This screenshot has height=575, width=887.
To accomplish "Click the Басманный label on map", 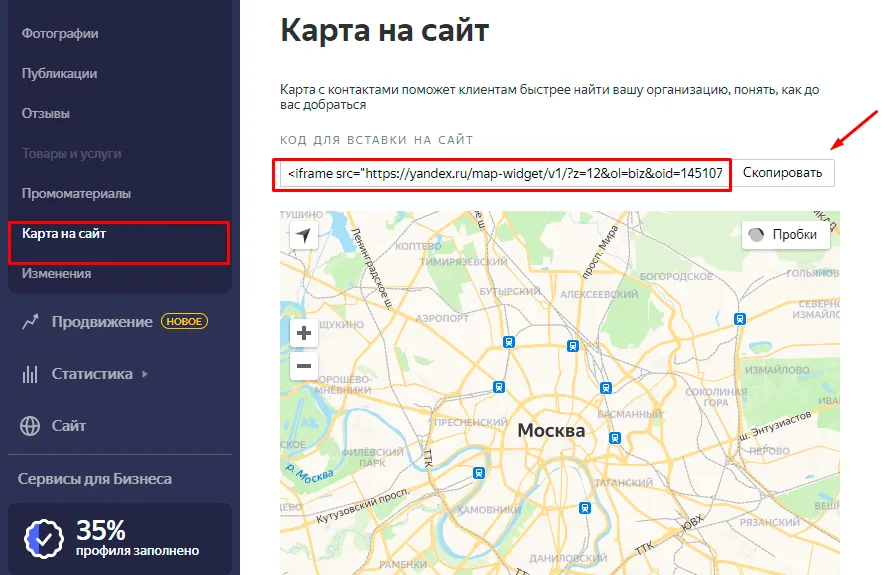I will coord(629,414).
